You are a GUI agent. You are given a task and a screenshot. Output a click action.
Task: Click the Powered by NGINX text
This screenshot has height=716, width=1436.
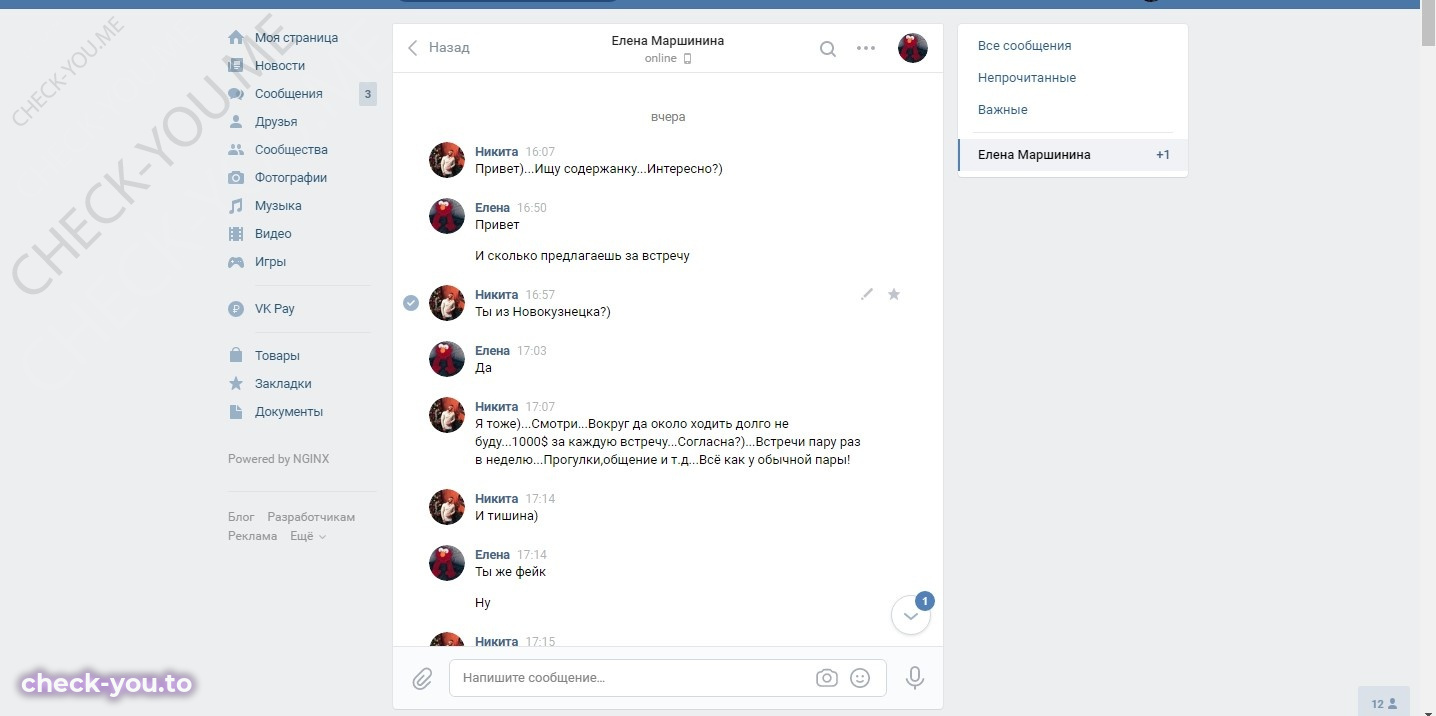(278, 459)
